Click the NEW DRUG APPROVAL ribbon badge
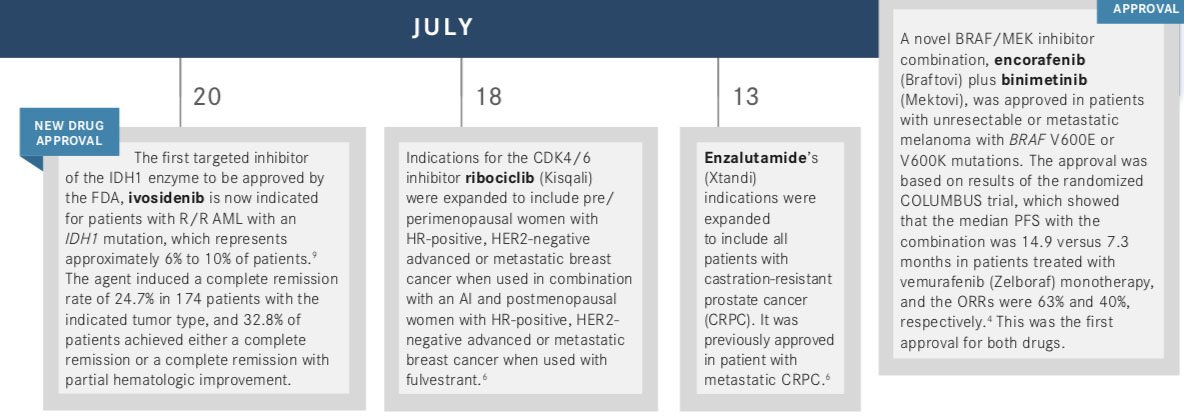 [69, 132]
